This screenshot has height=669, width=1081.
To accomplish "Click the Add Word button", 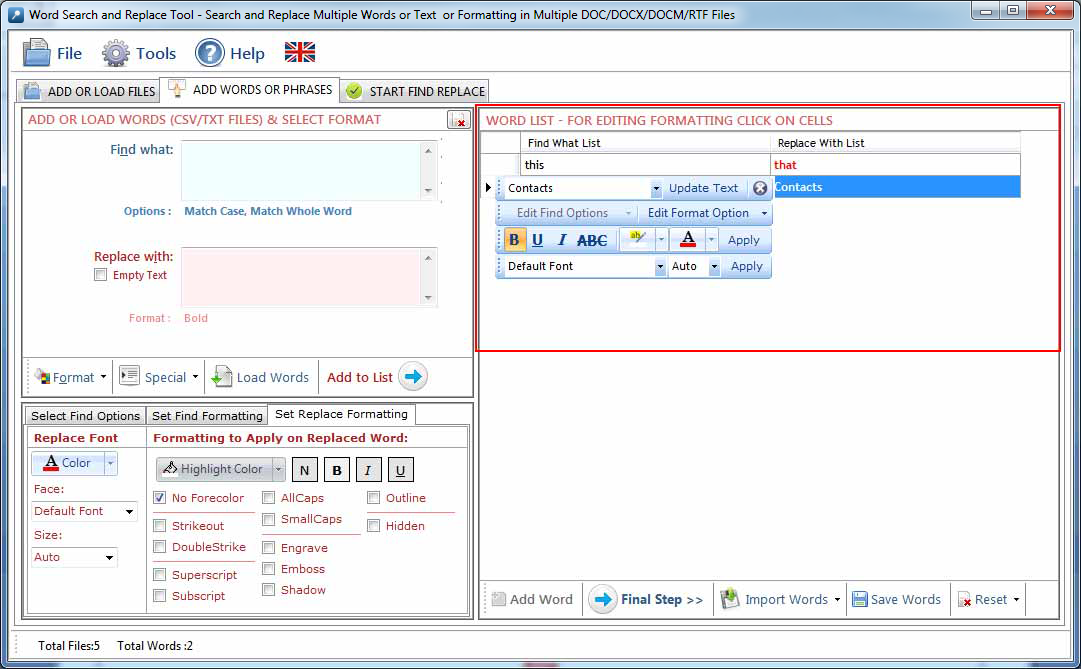I will click(x=532, y=599).
